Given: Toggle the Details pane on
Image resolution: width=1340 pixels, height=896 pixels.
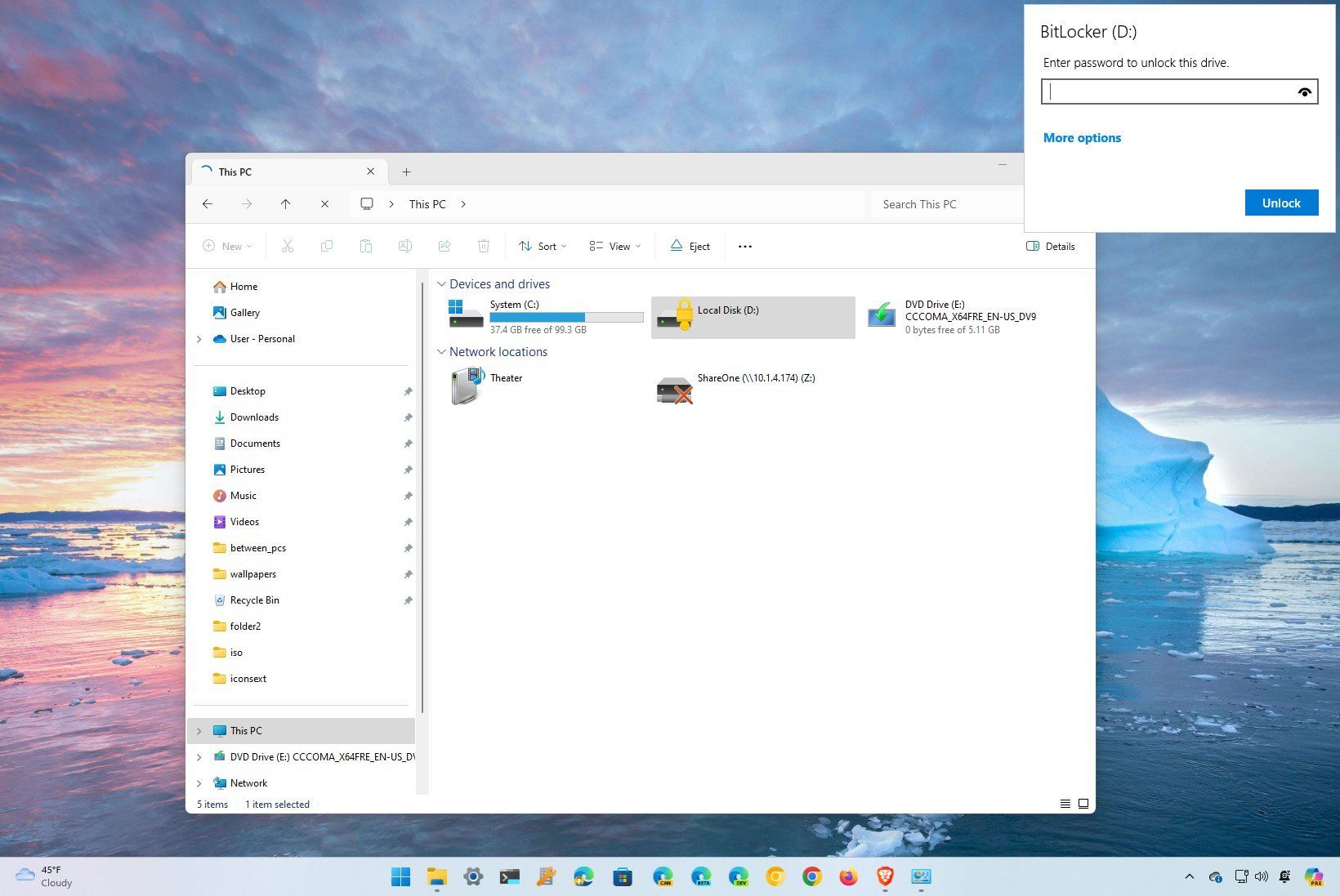Looking at the screenshot, I should click(1050, 246).
